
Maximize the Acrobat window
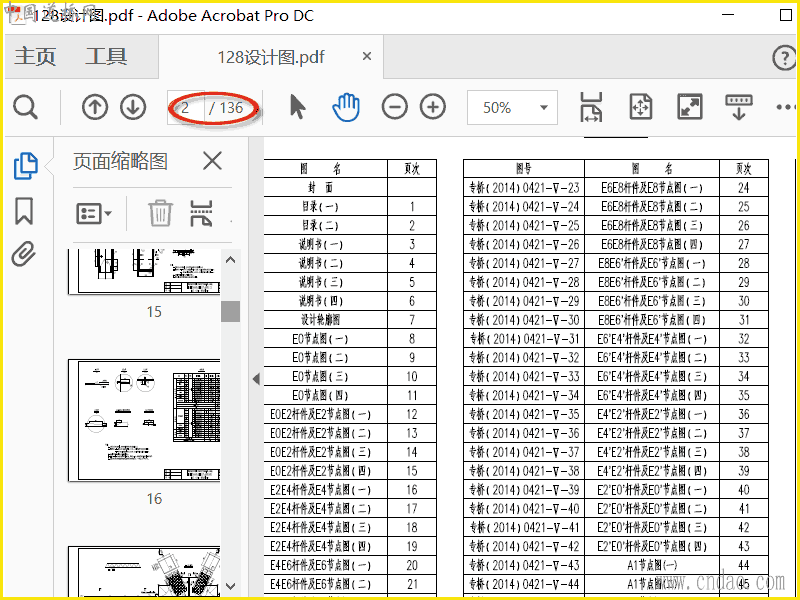(x=786, y=15)
